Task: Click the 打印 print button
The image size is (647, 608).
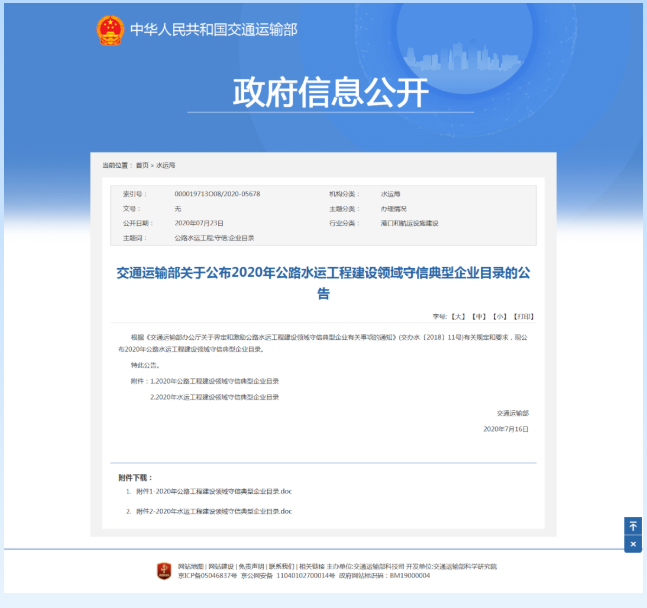Action: [523, 315]
